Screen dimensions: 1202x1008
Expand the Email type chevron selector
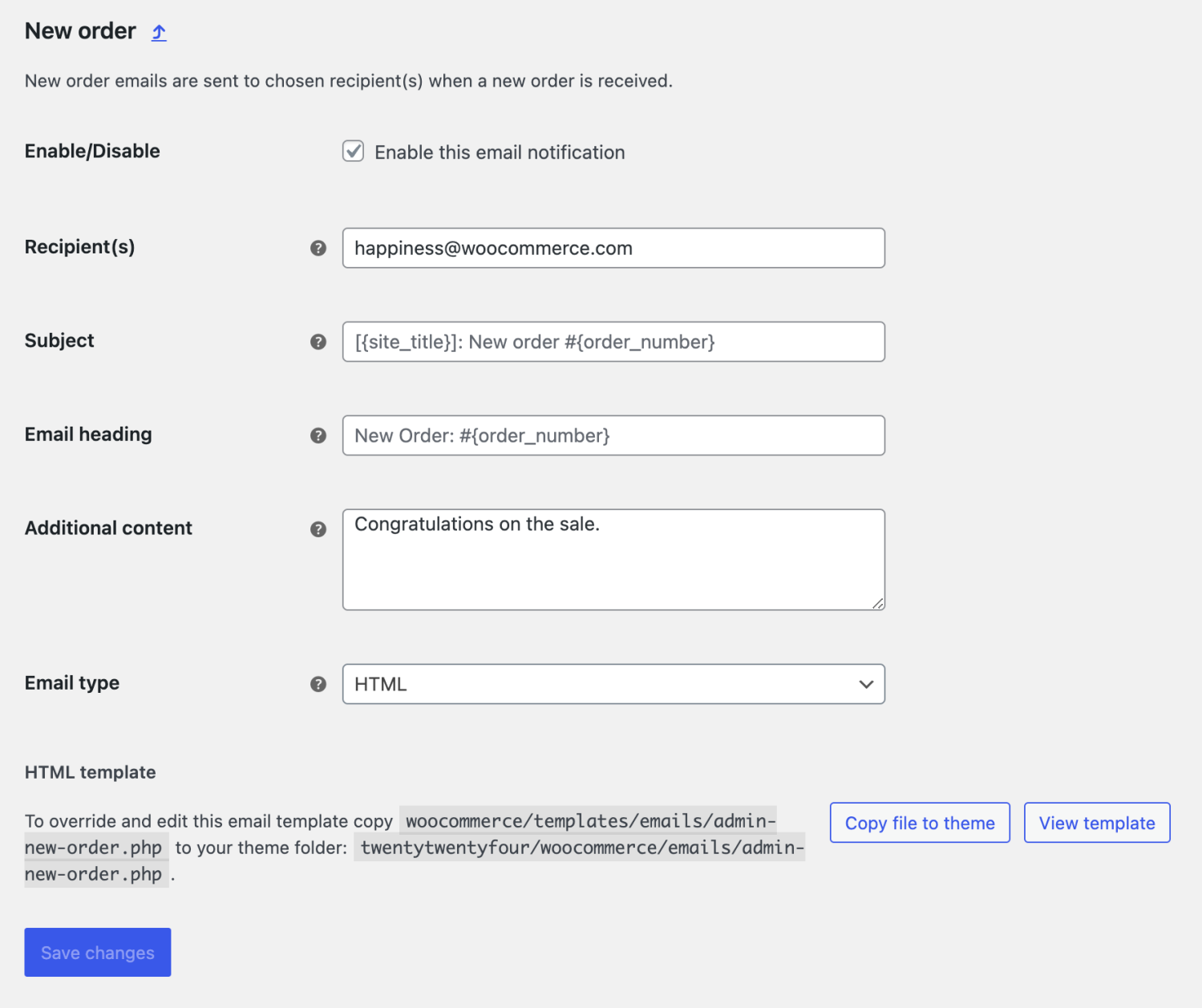click(x=866, y=684)
